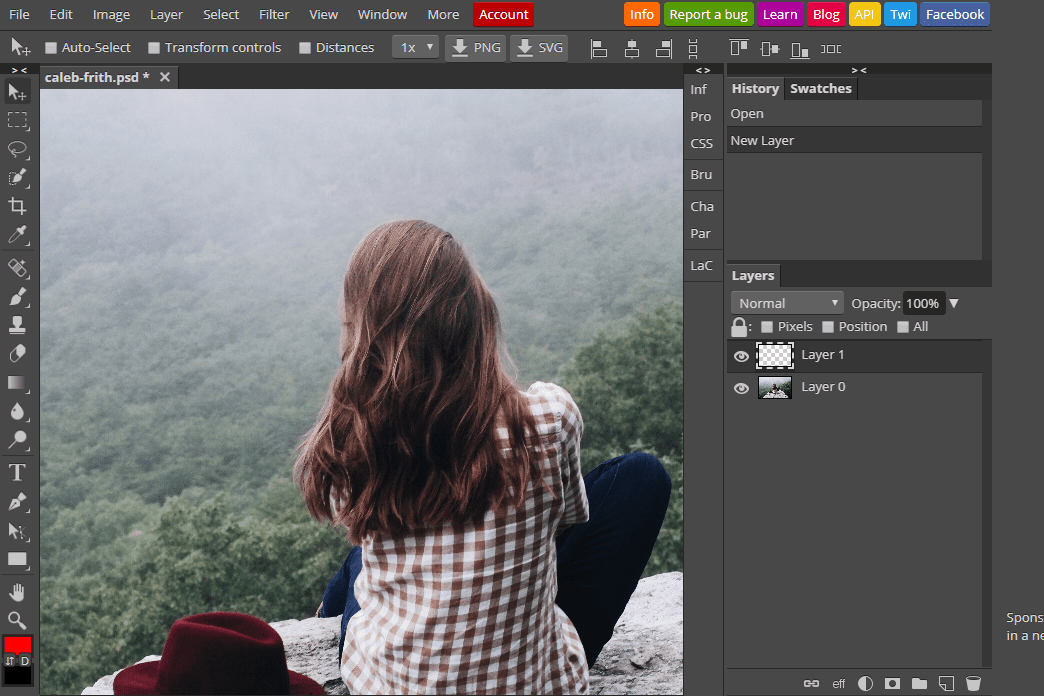1044x696 pixels.
Task: Delete the selected layer
Action: 973,683
